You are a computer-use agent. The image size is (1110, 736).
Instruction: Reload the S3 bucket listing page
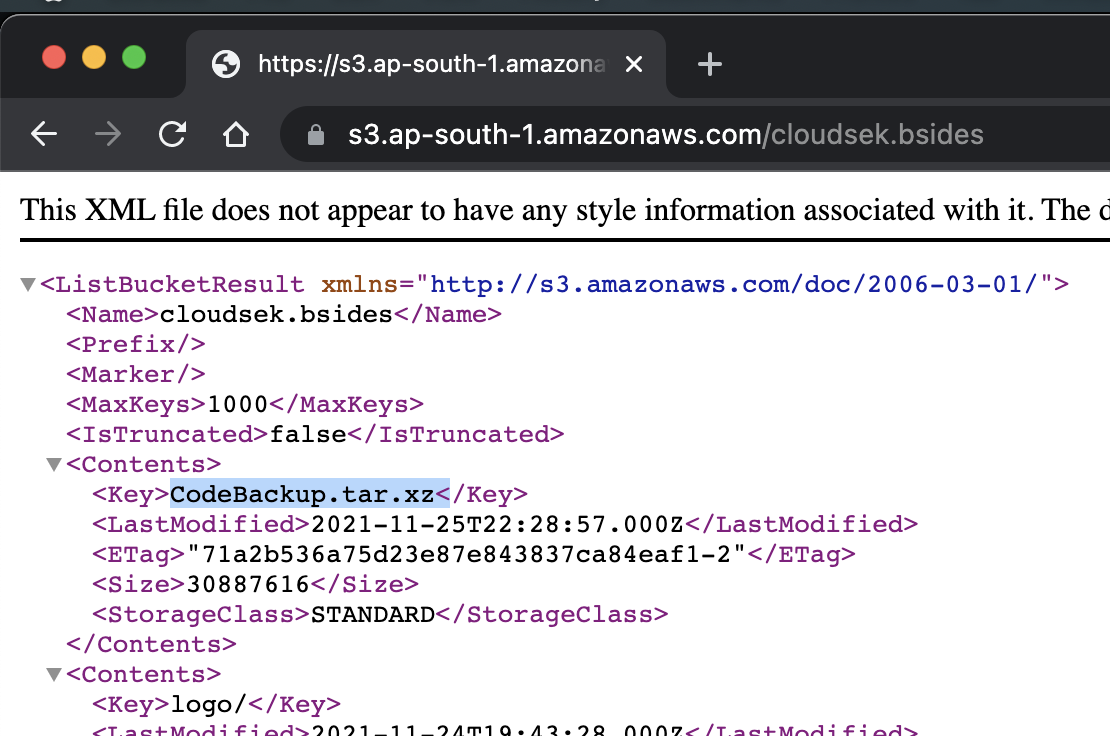click(172, 134)
